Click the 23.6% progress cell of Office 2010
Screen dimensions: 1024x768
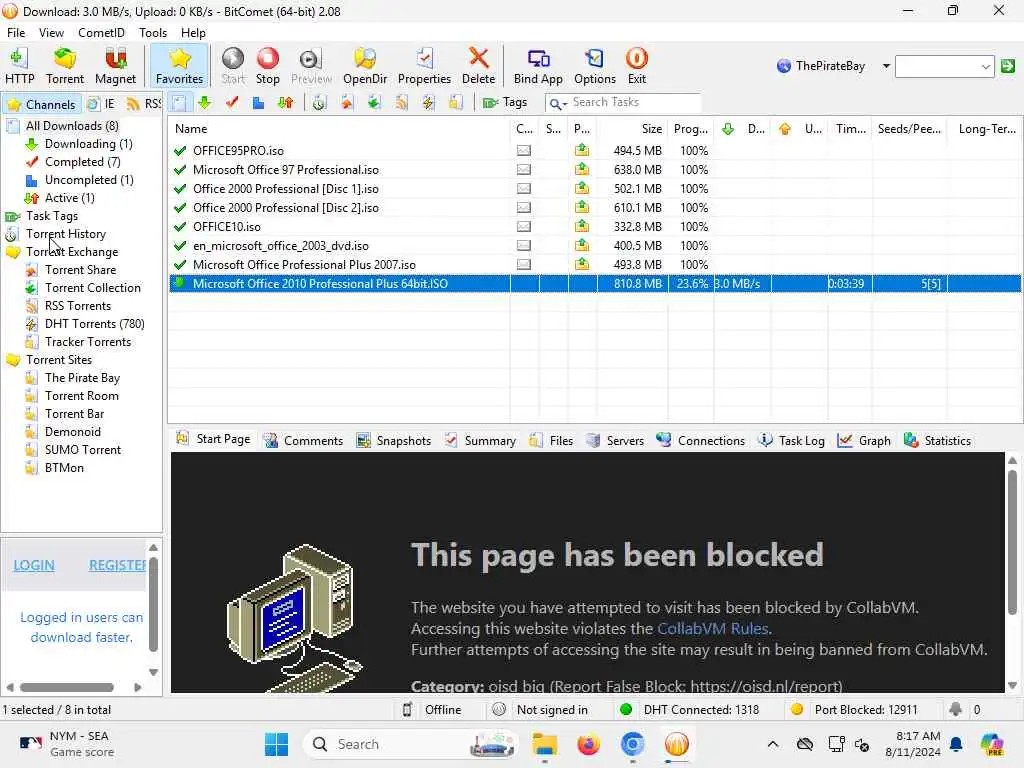click(691, 284)
